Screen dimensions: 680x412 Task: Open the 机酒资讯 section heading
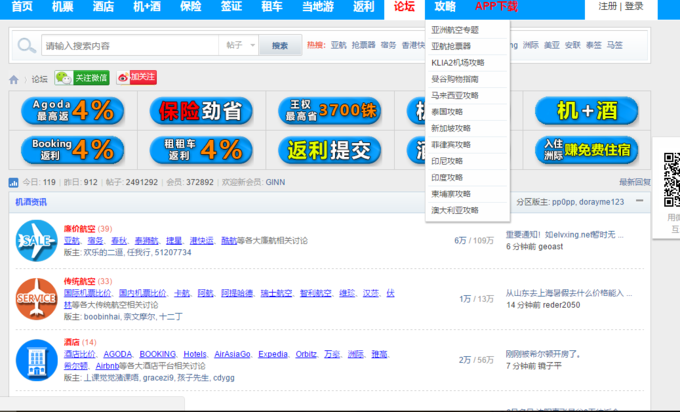tap(31, 202)
